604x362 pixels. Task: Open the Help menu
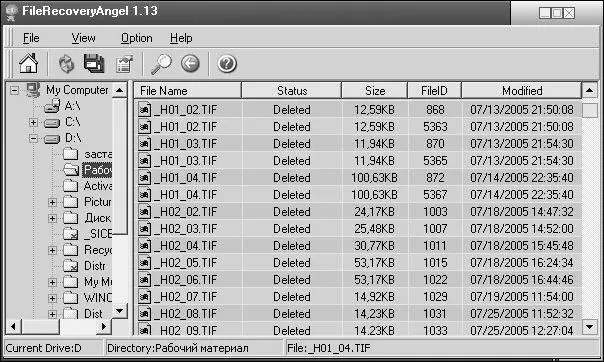pos(181,38)
